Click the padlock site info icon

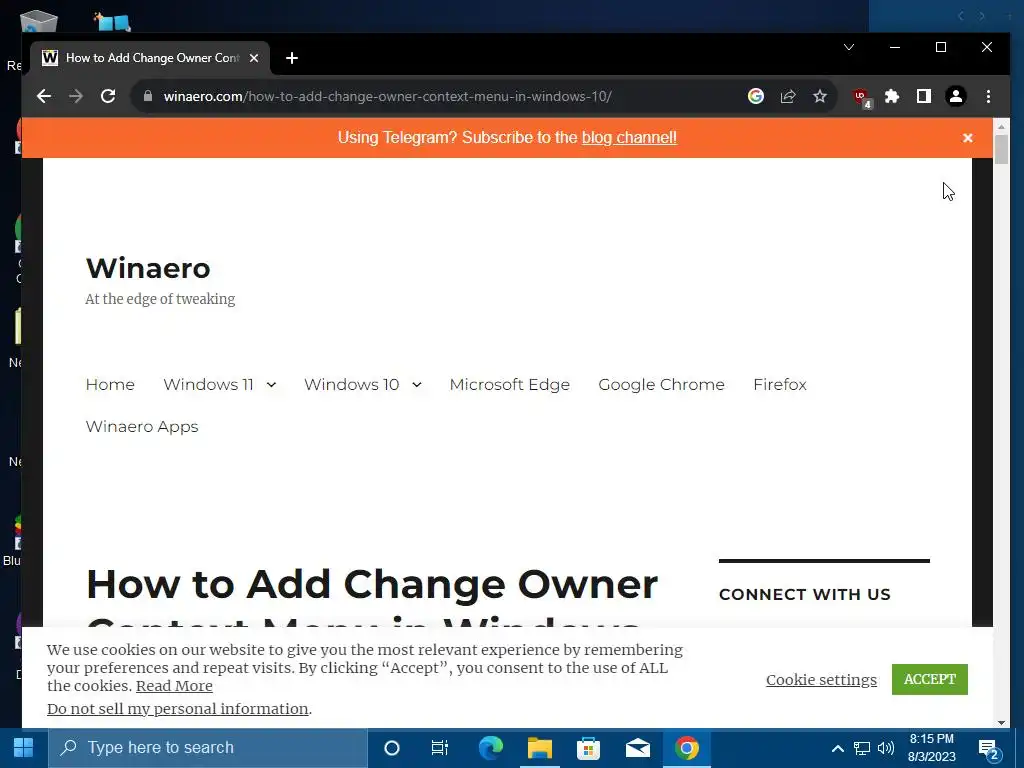[x=148, y=97]
